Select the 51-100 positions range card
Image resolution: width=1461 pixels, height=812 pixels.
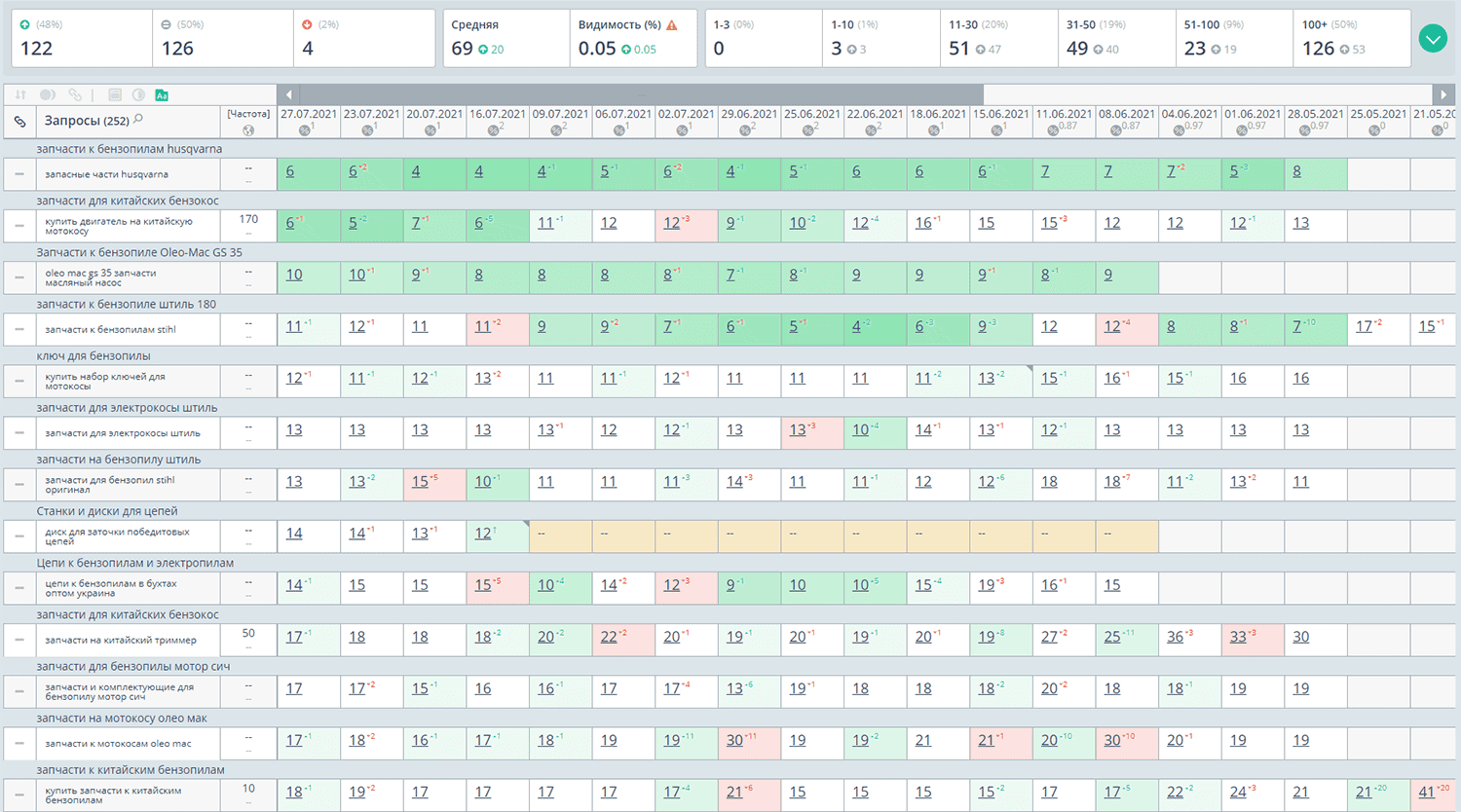(1235, 38)
